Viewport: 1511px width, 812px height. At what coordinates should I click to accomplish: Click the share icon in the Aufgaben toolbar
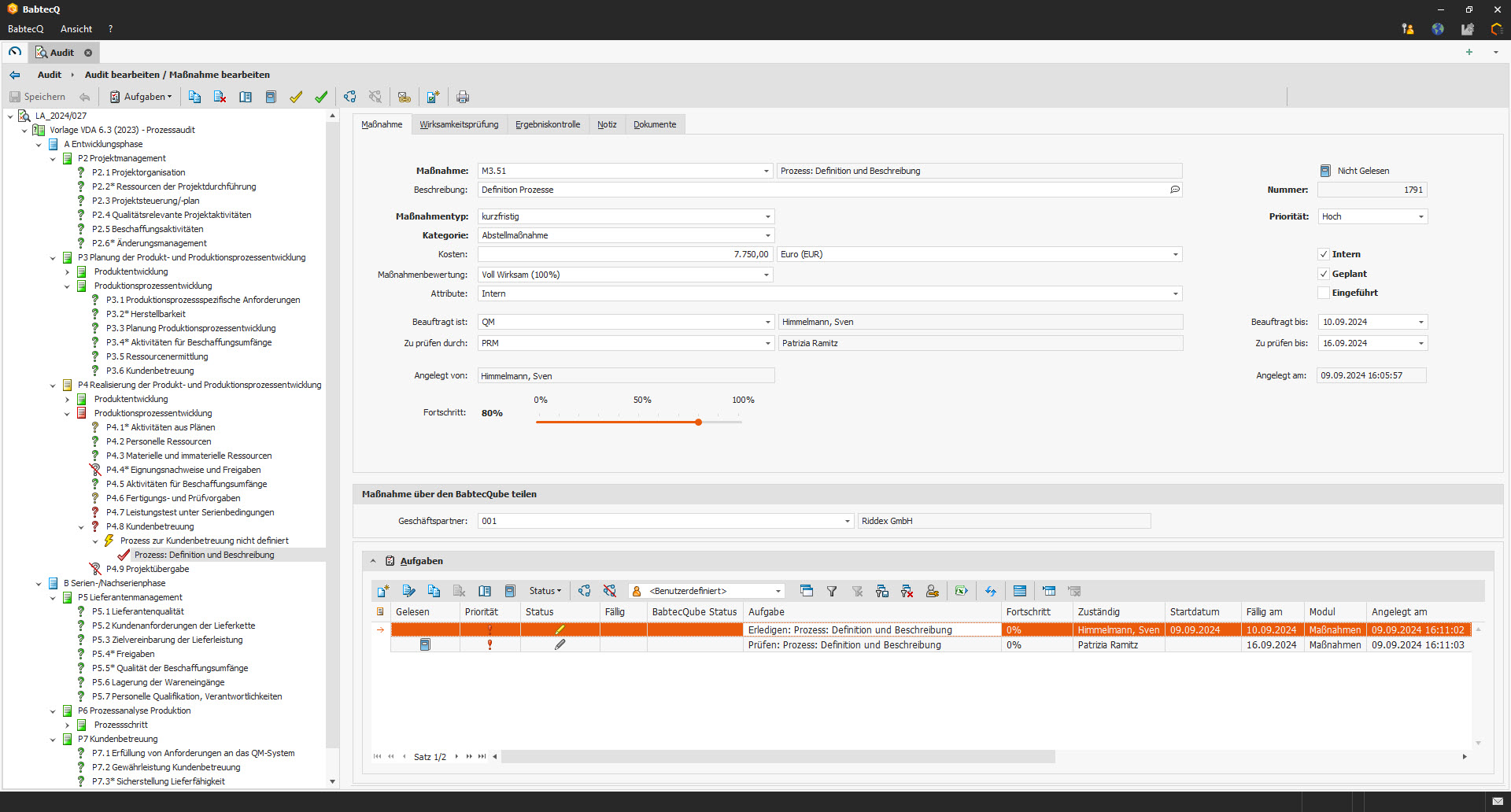pyautogui.click(x=584, y=591)
